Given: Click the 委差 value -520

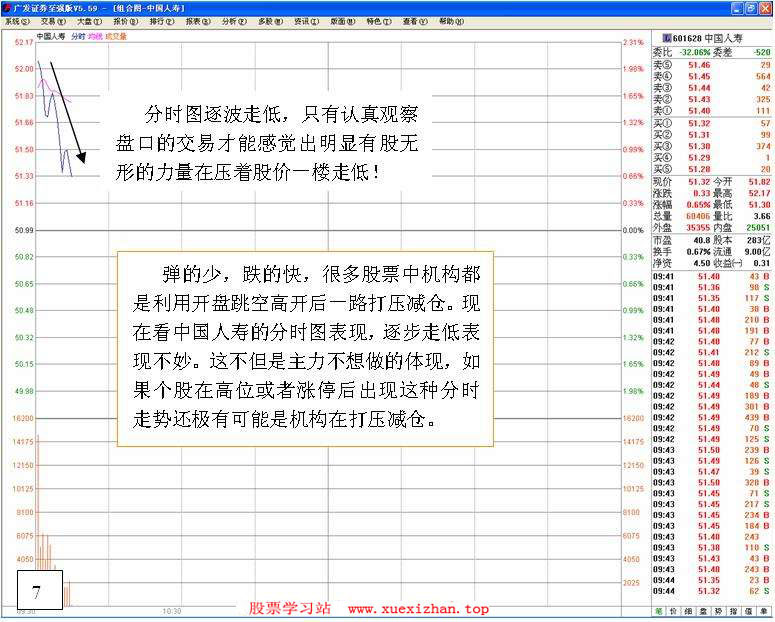Looking at the screenshot, I should tap(762, 52).
